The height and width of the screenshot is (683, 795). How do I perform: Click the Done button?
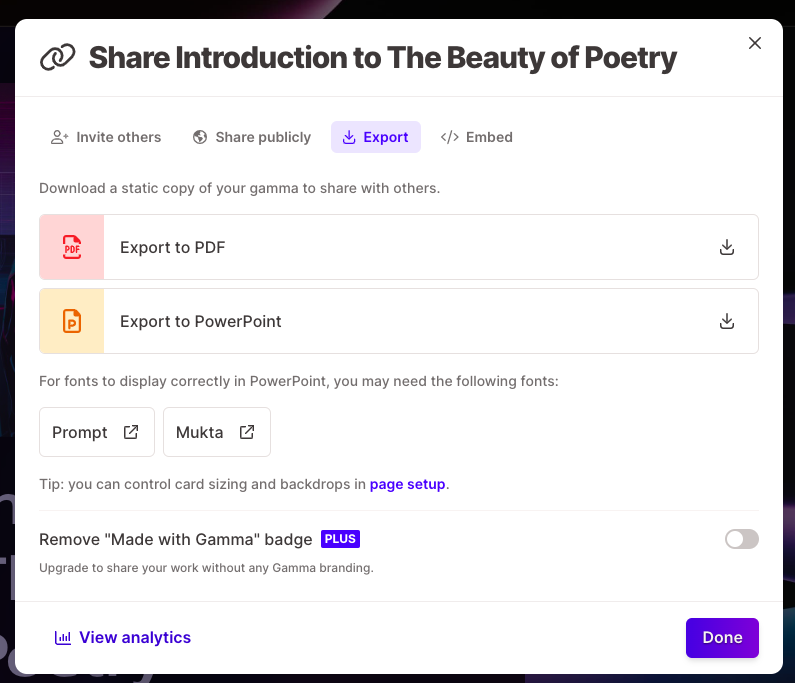(722, 638)
